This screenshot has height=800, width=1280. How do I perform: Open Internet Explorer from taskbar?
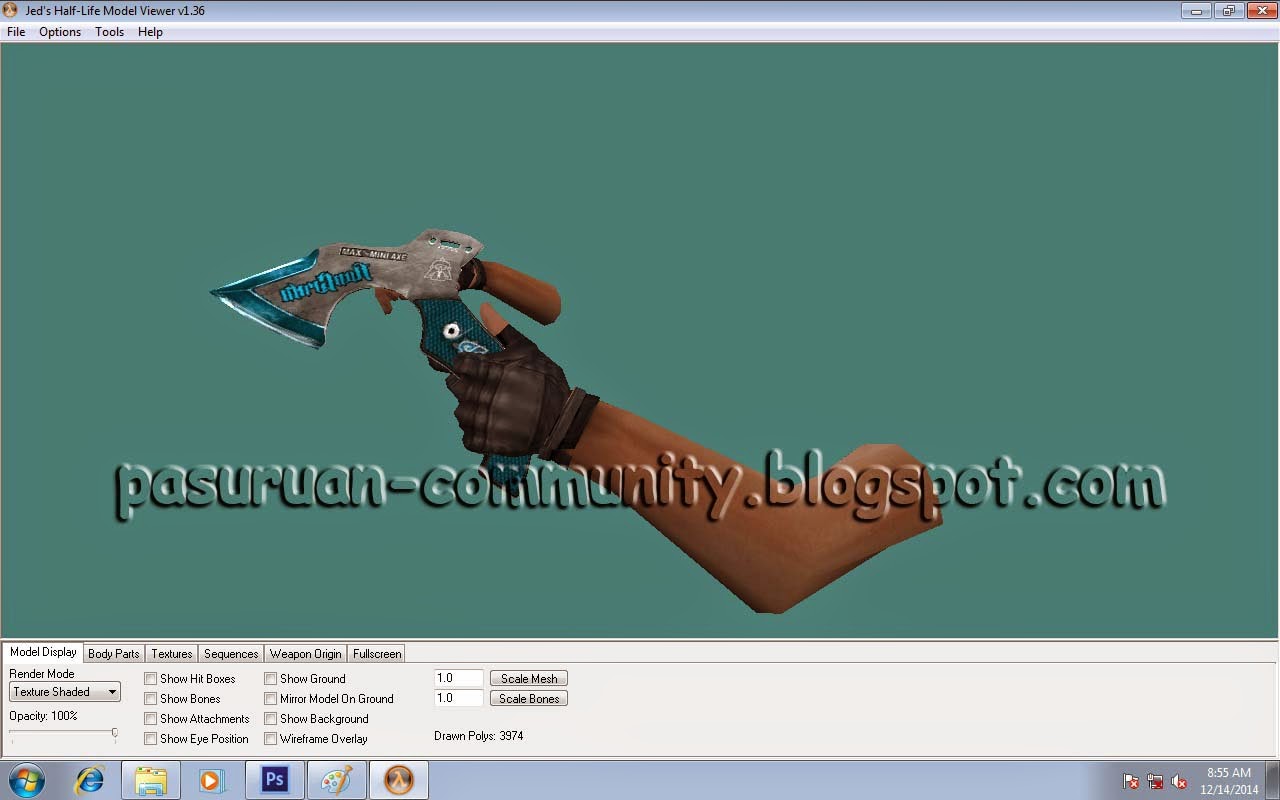pyautogui.click(x=90, y=780)
